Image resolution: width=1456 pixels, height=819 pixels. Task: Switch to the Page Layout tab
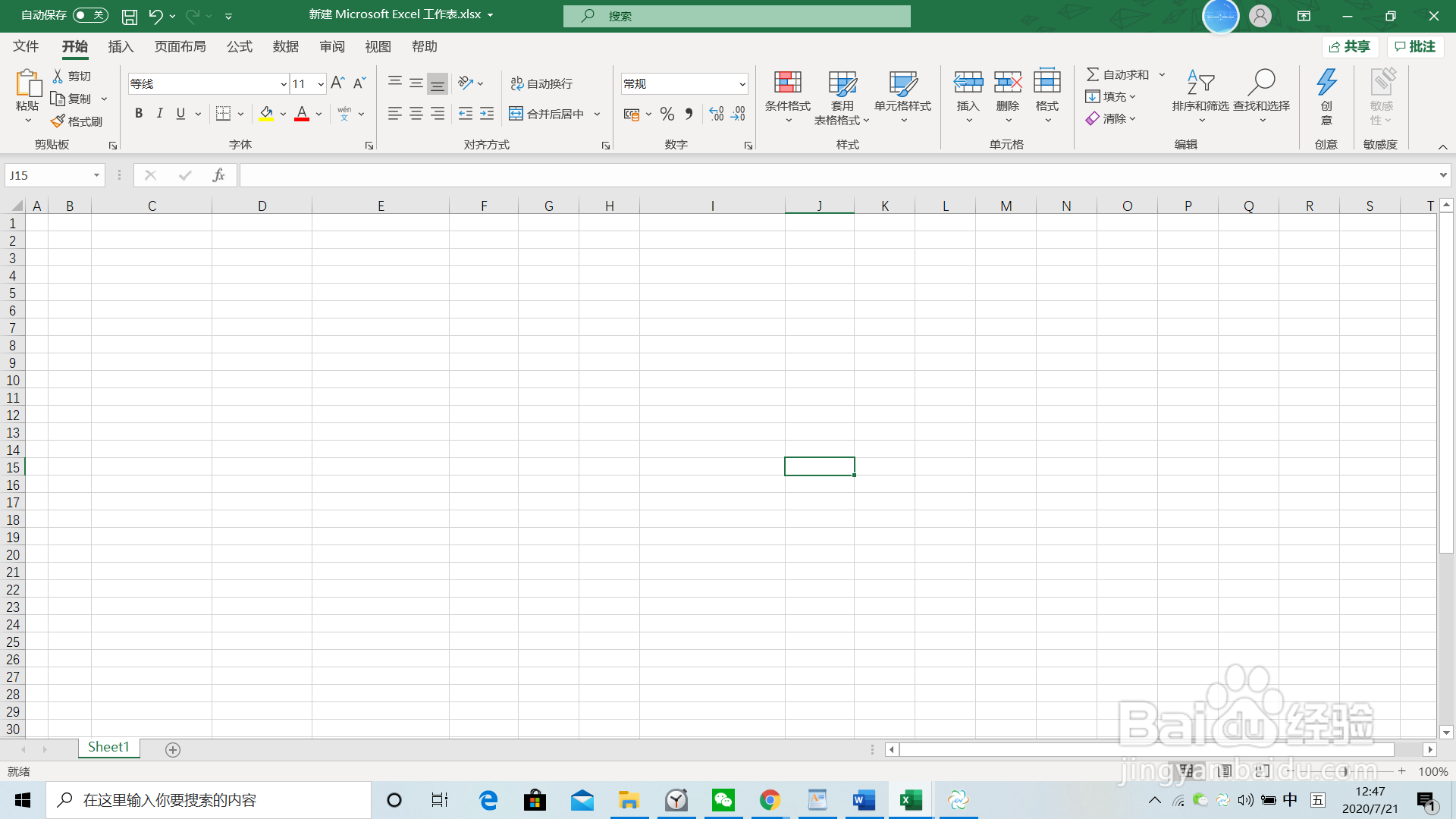[180, 47]
